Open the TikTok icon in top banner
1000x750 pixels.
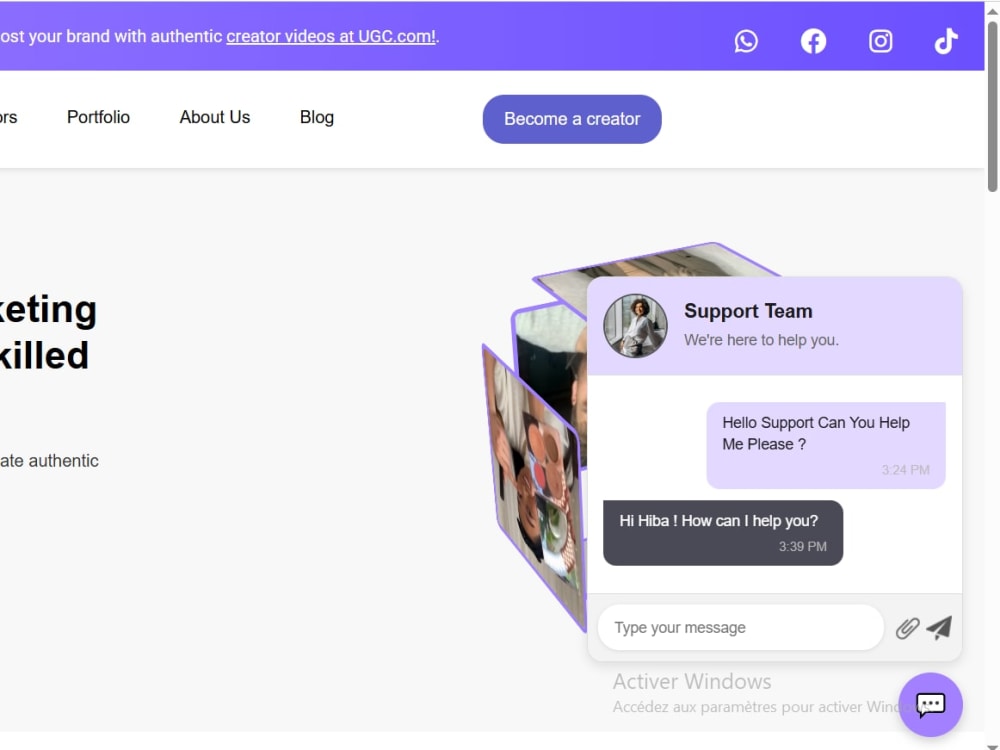[x=946, y=41]
